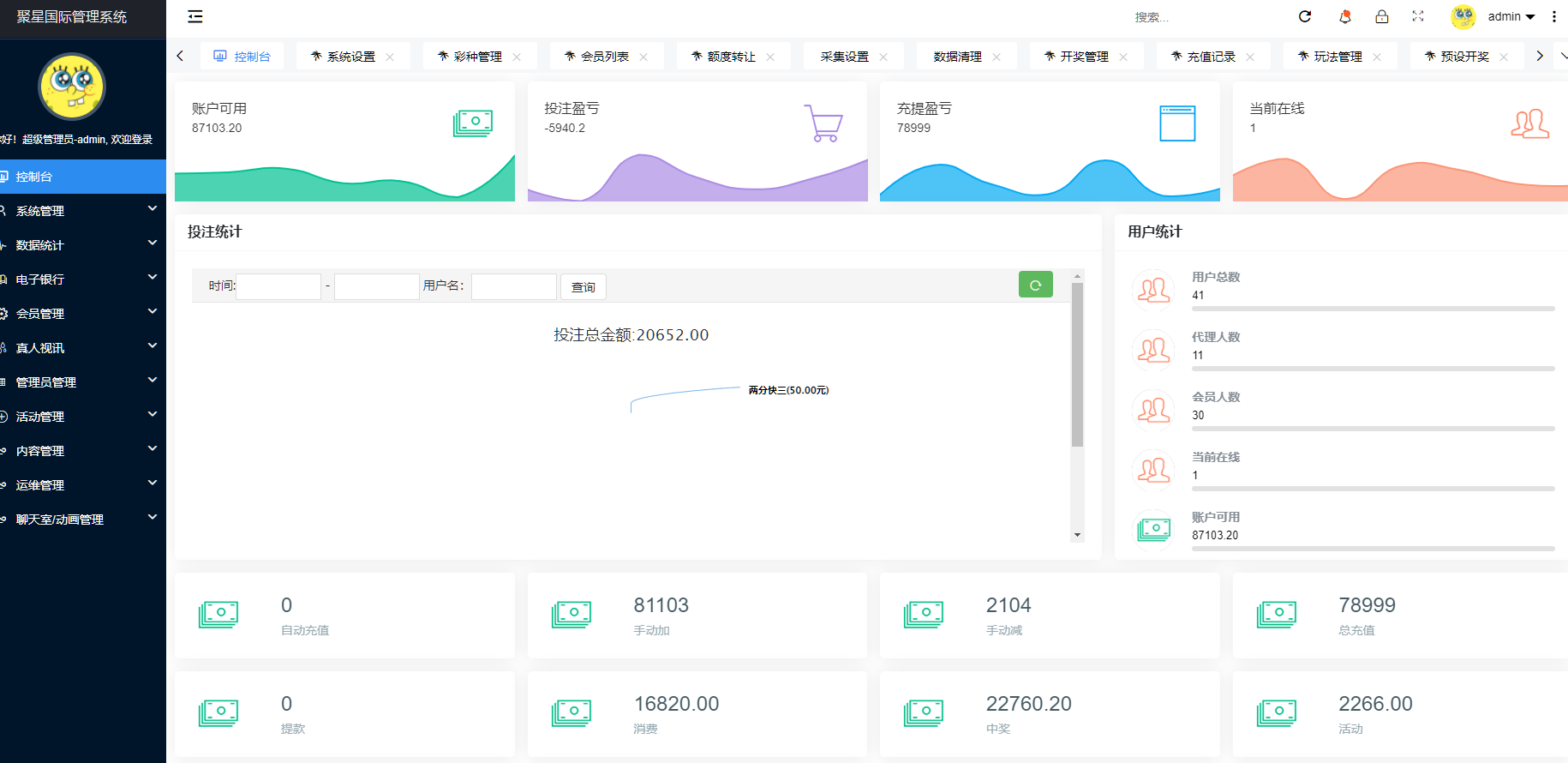Select 控制台 in the sidebar
The height and width of the screenshot is (763, 1568).
click(x=82, y=176)
